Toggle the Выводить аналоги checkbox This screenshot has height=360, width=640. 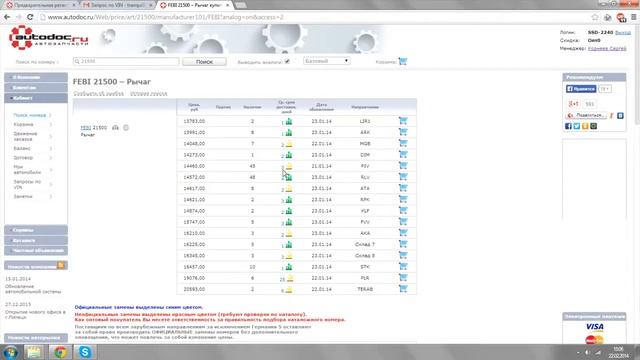[287, 61]
